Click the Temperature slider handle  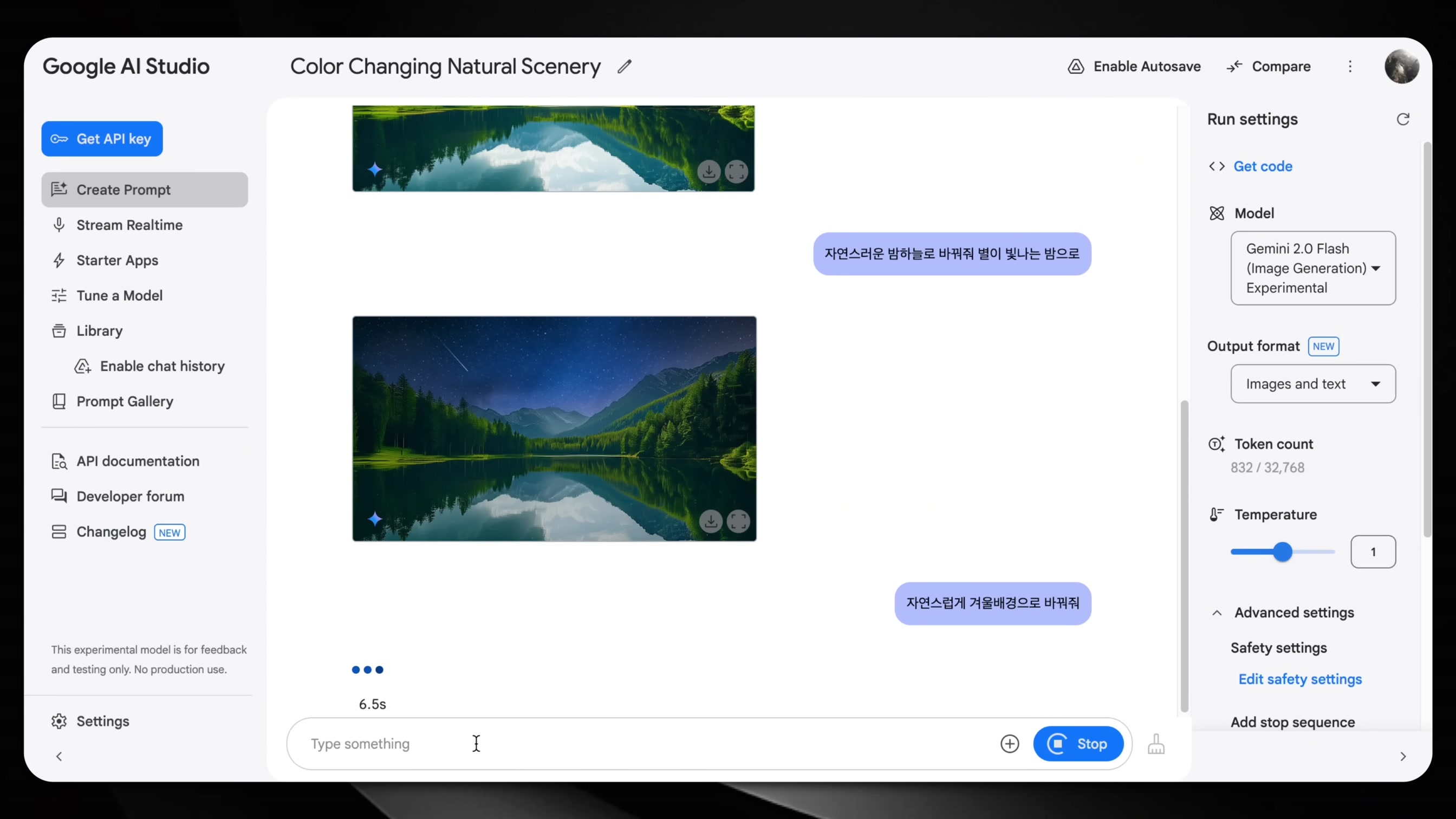[x=1283, y=551]
